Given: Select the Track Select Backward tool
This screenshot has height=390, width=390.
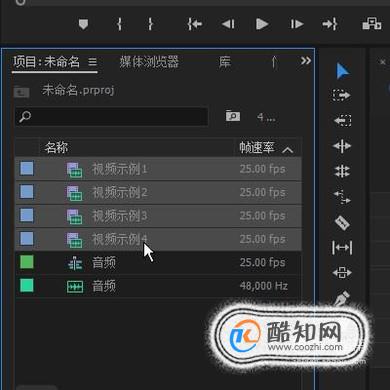Looking at the screenshot, I should click(342, 120).
